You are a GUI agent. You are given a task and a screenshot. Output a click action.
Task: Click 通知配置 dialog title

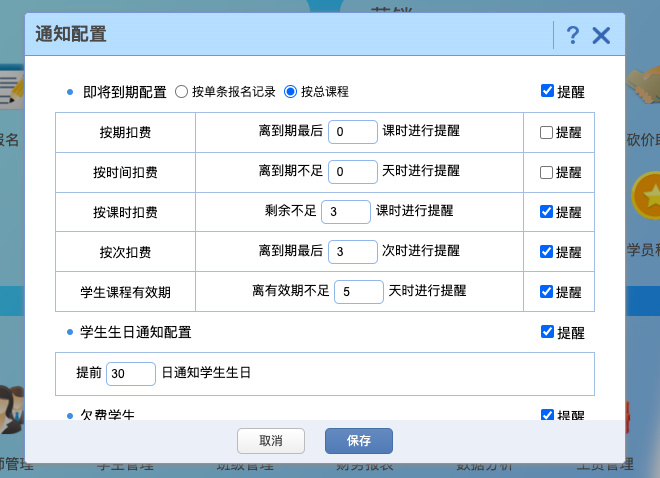[x=71, y=34]
